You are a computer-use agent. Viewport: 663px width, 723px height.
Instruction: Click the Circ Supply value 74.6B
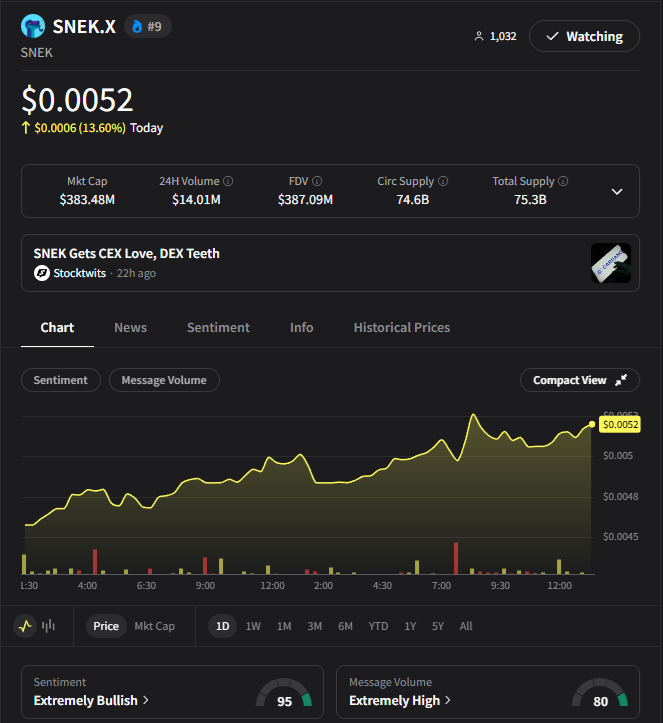coord(413,200)
